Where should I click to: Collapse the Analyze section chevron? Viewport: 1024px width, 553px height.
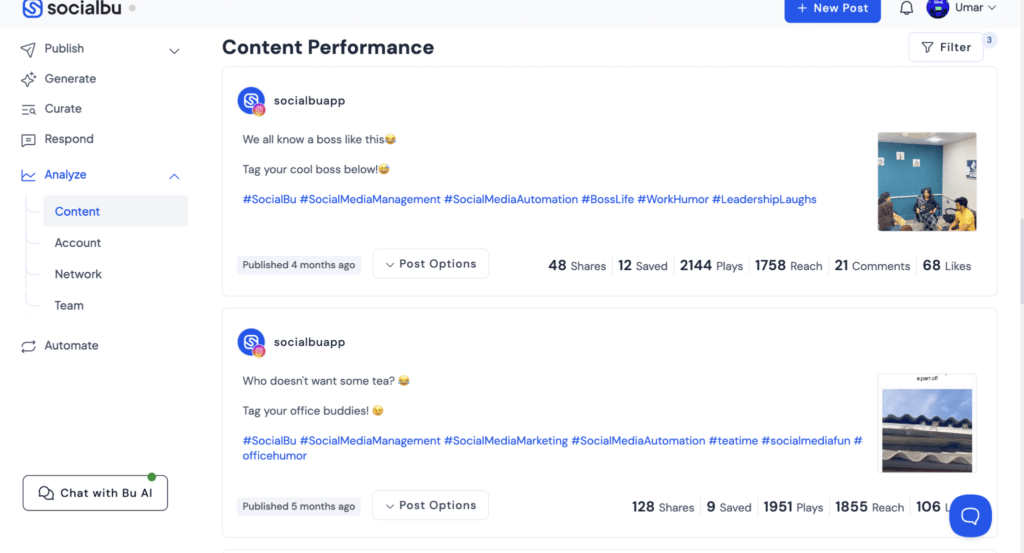(174, 176)
